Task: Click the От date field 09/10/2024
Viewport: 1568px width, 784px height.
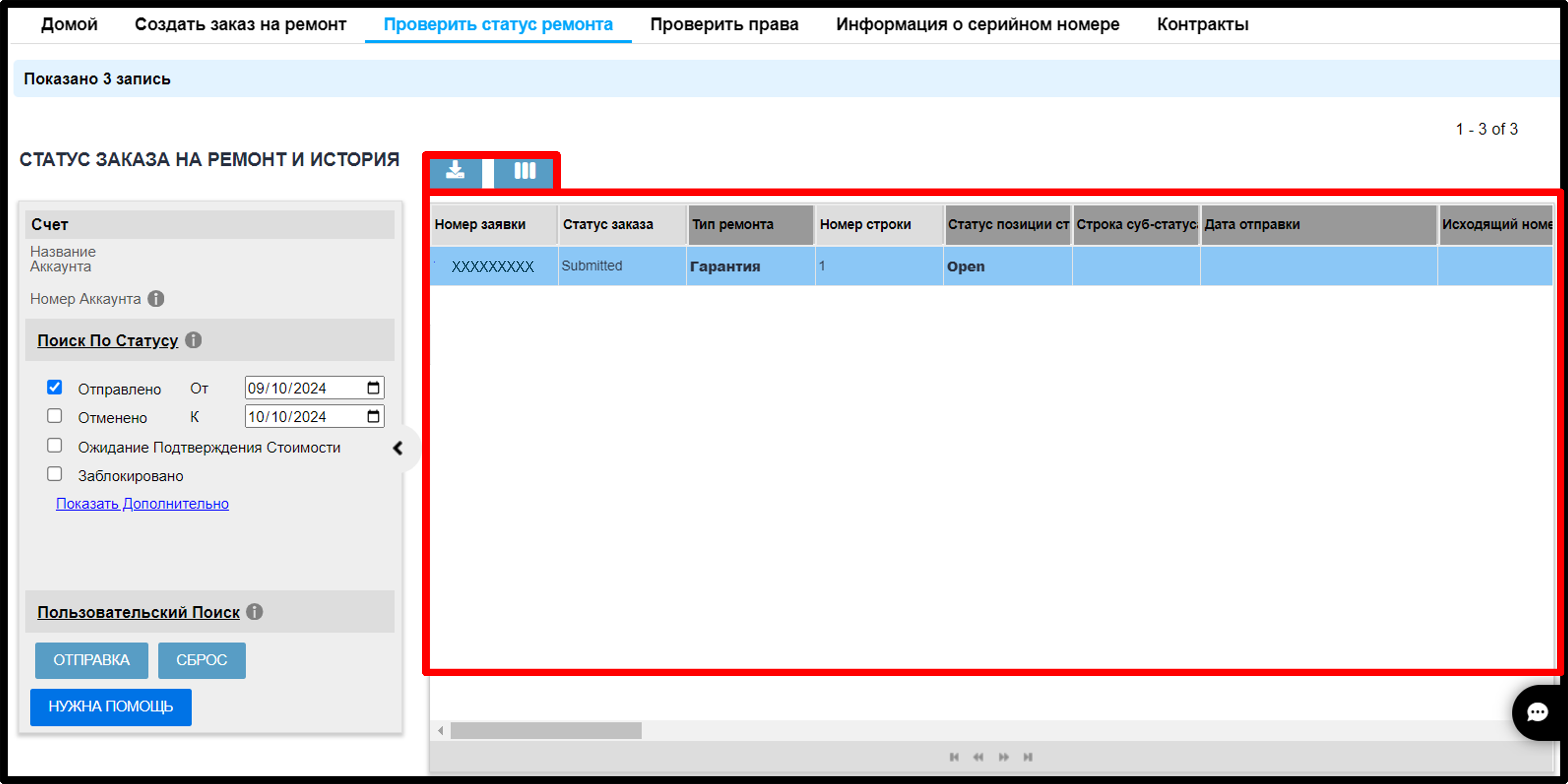Action: [x=314, y=388]
